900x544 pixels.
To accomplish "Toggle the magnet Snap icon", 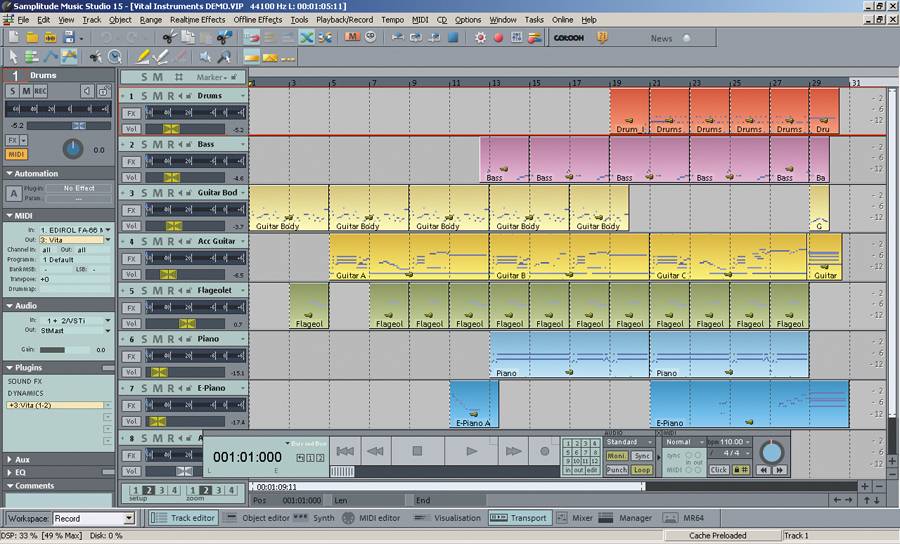I will 251,38.
